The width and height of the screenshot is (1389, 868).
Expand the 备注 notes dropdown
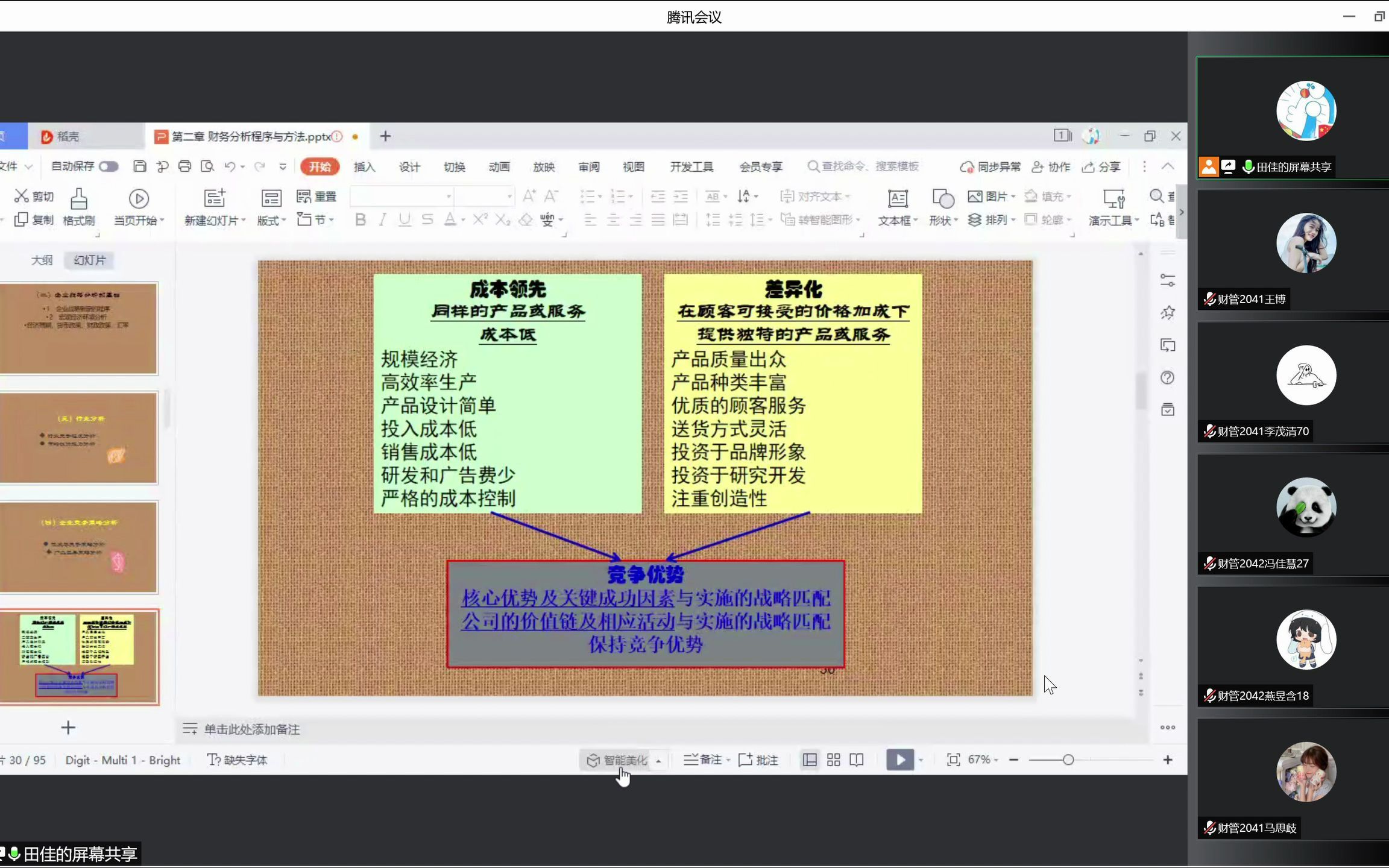(705, 759)
